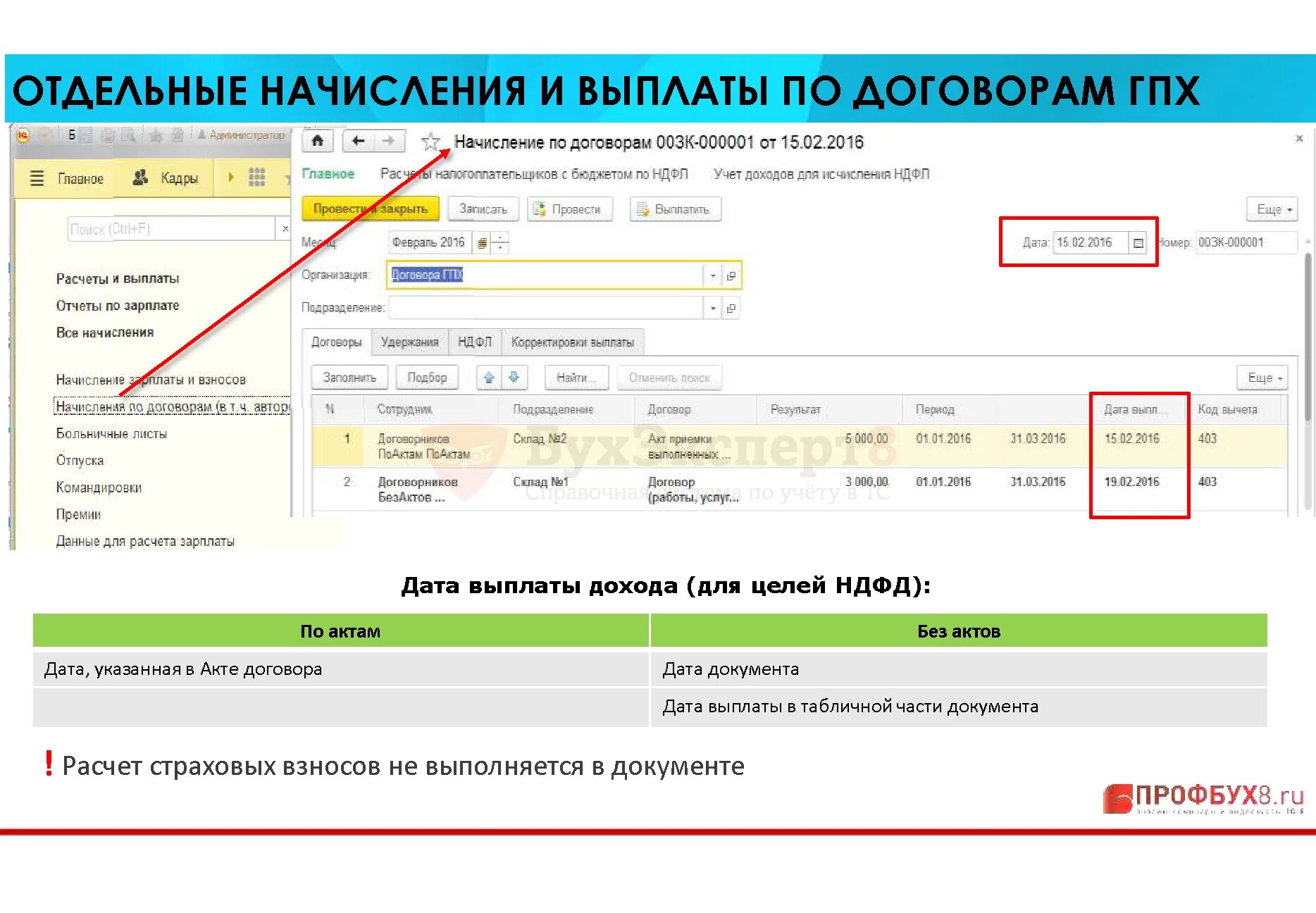Open the Главное section menu
Viewport: 1316px width, 913px height.
click(x=80, y=179)
